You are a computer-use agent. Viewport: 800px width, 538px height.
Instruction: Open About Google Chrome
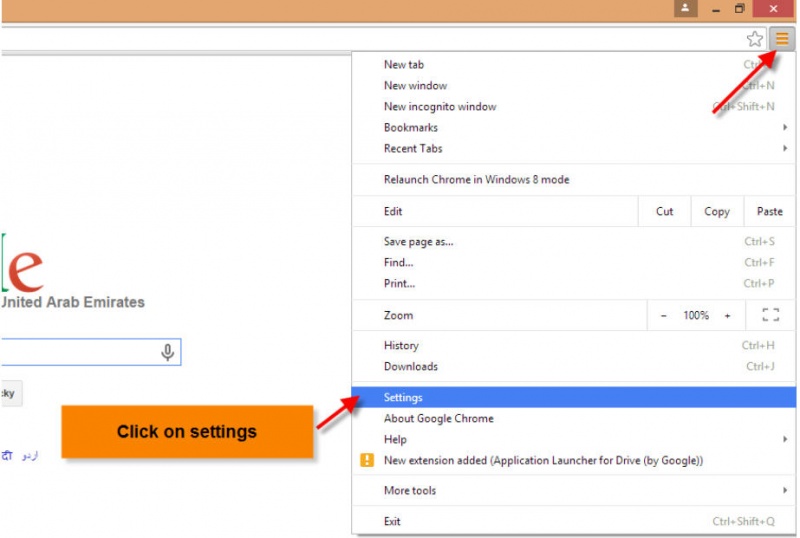[x=573, y=419]
